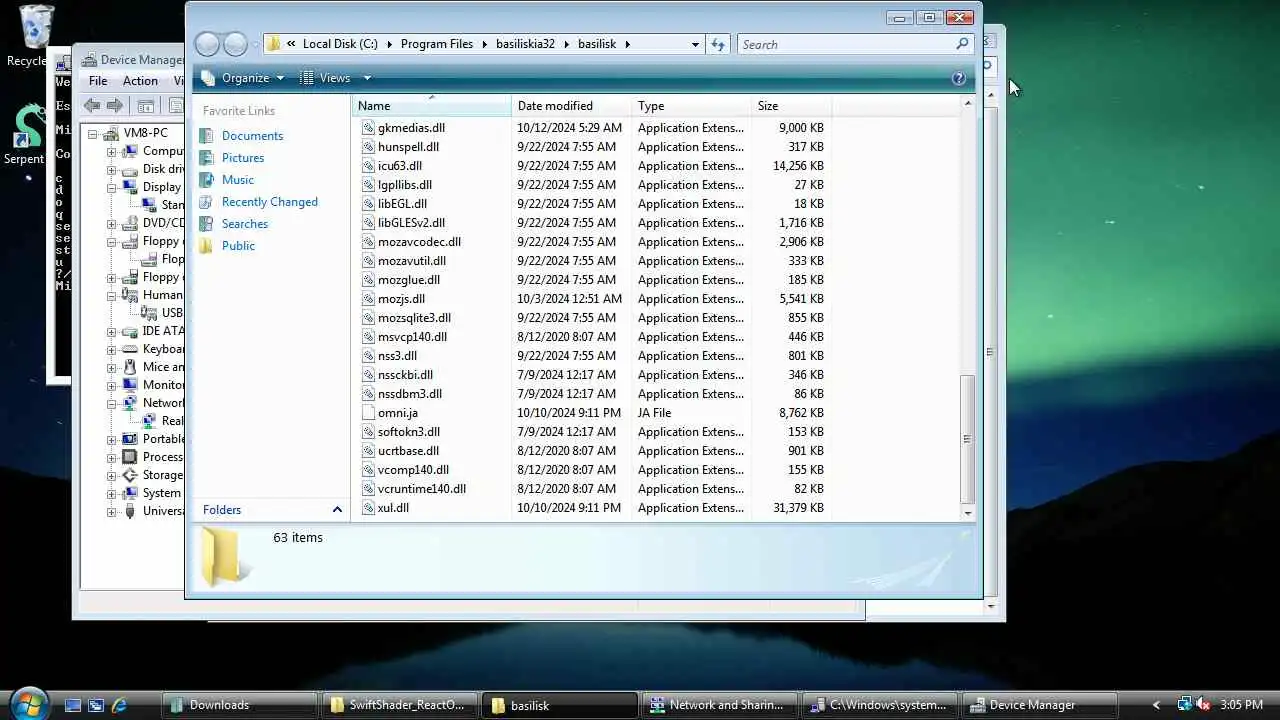The height and width of the screenshot is (720, 1280).
Task: Click the file list vertical scrollbar thumb
Action: pos(967,439)
